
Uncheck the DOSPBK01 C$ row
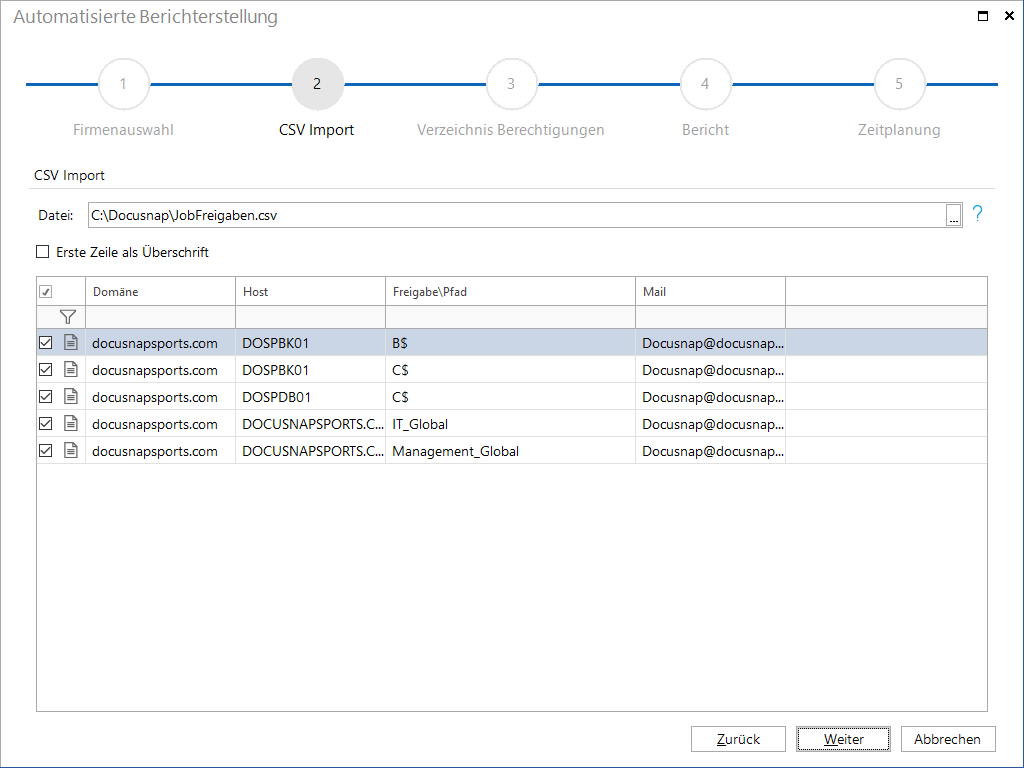tap(46, 370)
